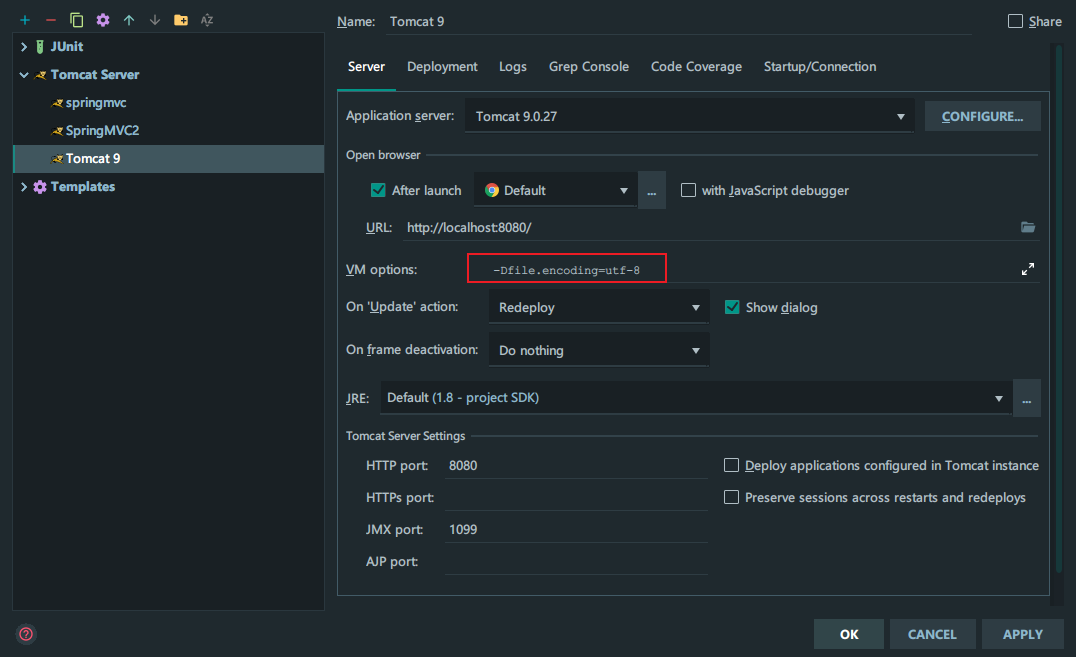The image size is (1076, 657).
Task: Switch to the Grep Console tab
Action: (589, 67)
